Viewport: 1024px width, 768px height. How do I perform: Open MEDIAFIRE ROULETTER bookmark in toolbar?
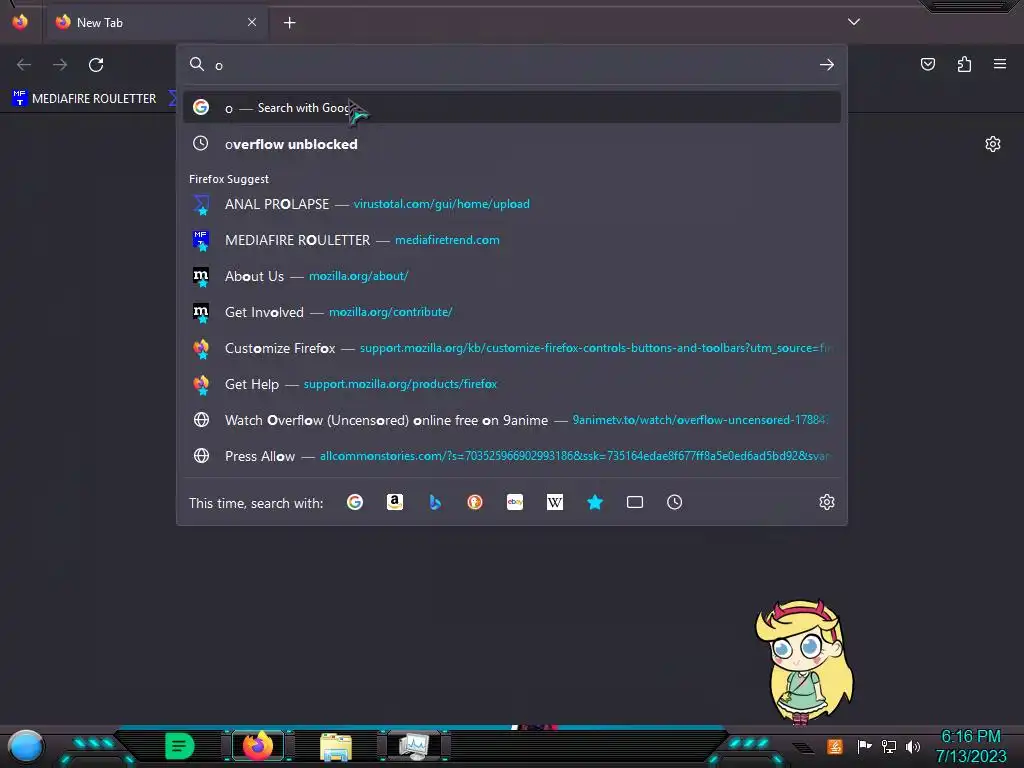(85, 99)
